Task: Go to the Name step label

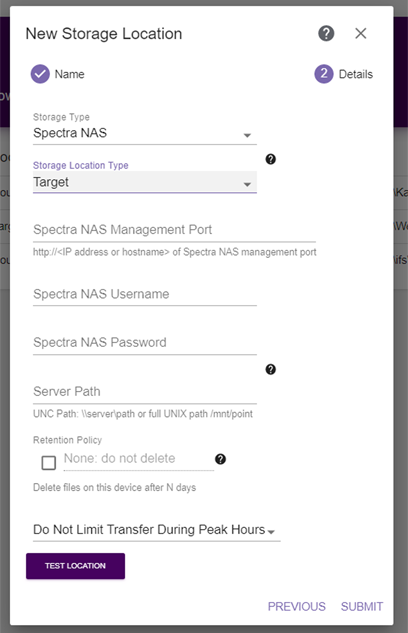Action: click(69, 74)
